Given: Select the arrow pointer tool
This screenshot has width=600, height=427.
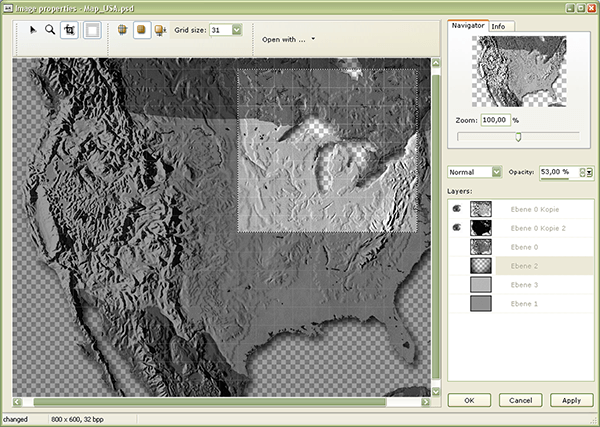Looking at the screenshot, I should point(32,30).
